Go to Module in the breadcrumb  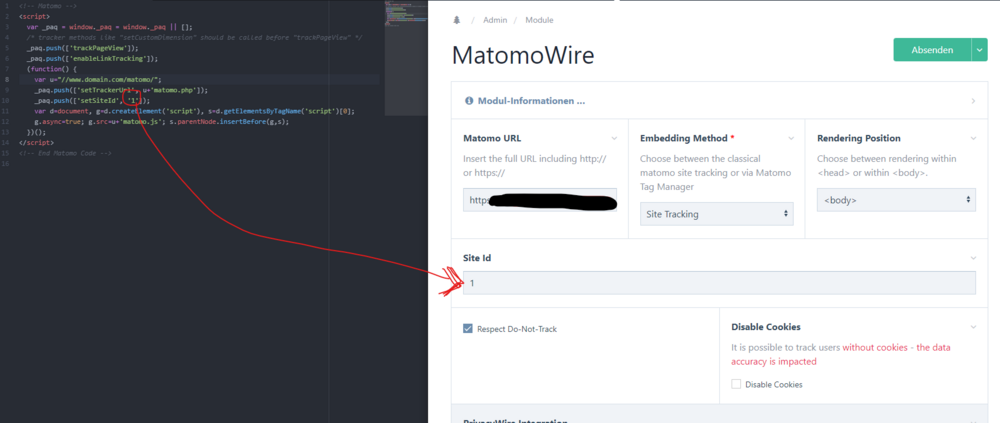coord(539,20)
